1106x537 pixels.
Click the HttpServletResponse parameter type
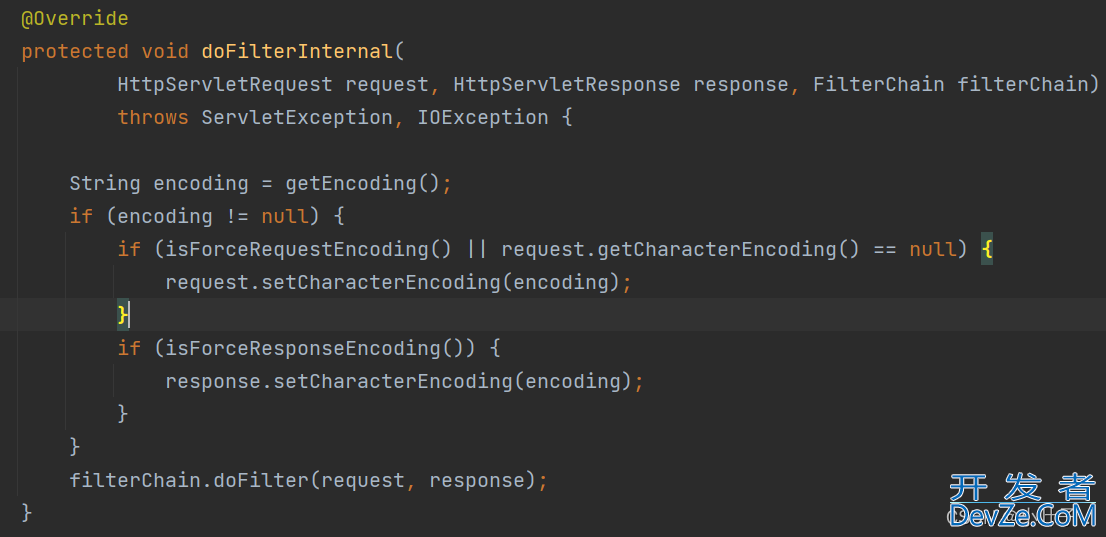tap(567, 85)
